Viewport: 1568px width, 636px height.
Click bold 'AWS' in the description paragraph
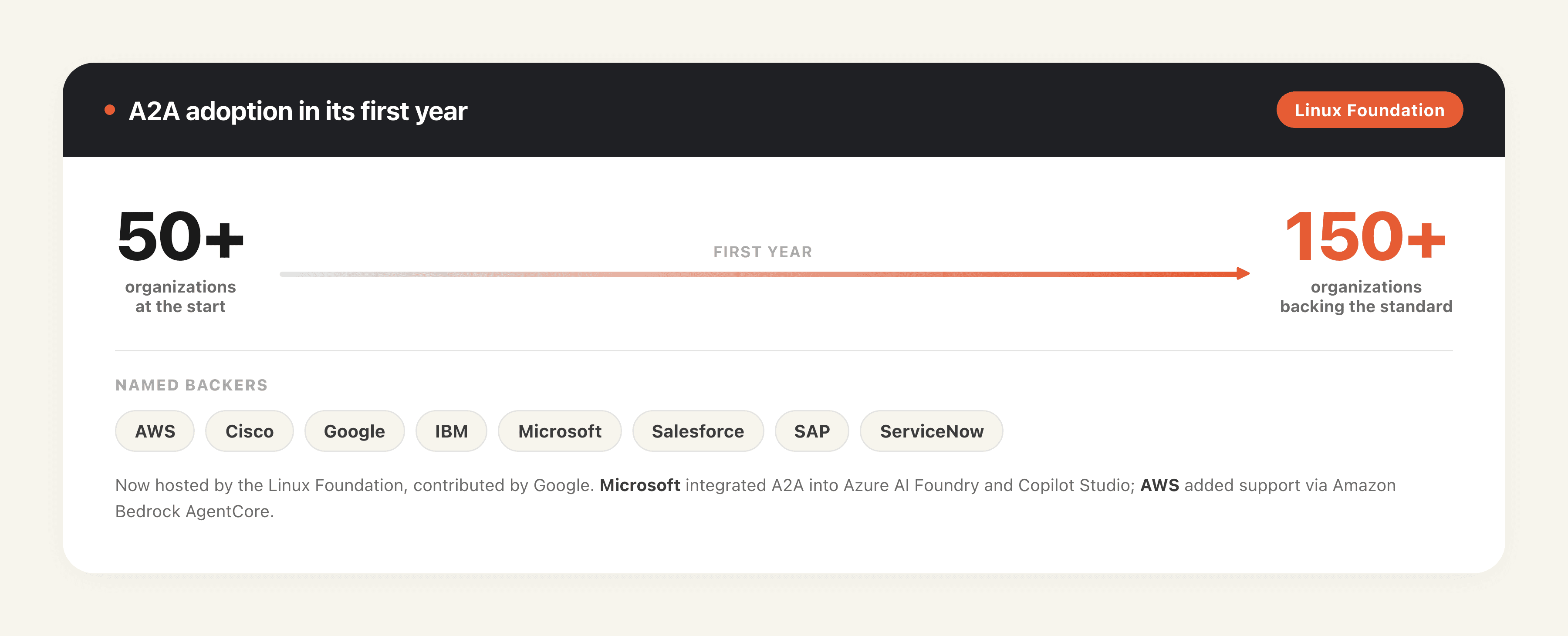[x=1159, y=485]
